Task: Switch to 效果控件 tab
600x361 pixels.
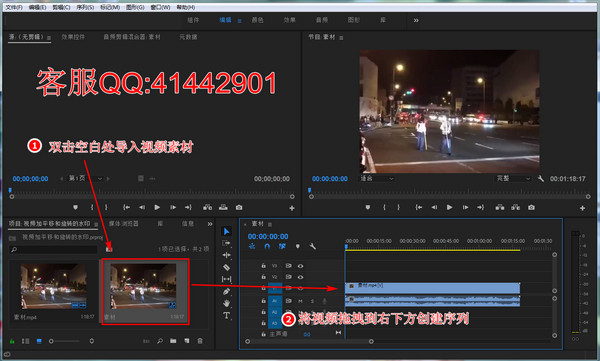Action: click(x=73, y=37)
